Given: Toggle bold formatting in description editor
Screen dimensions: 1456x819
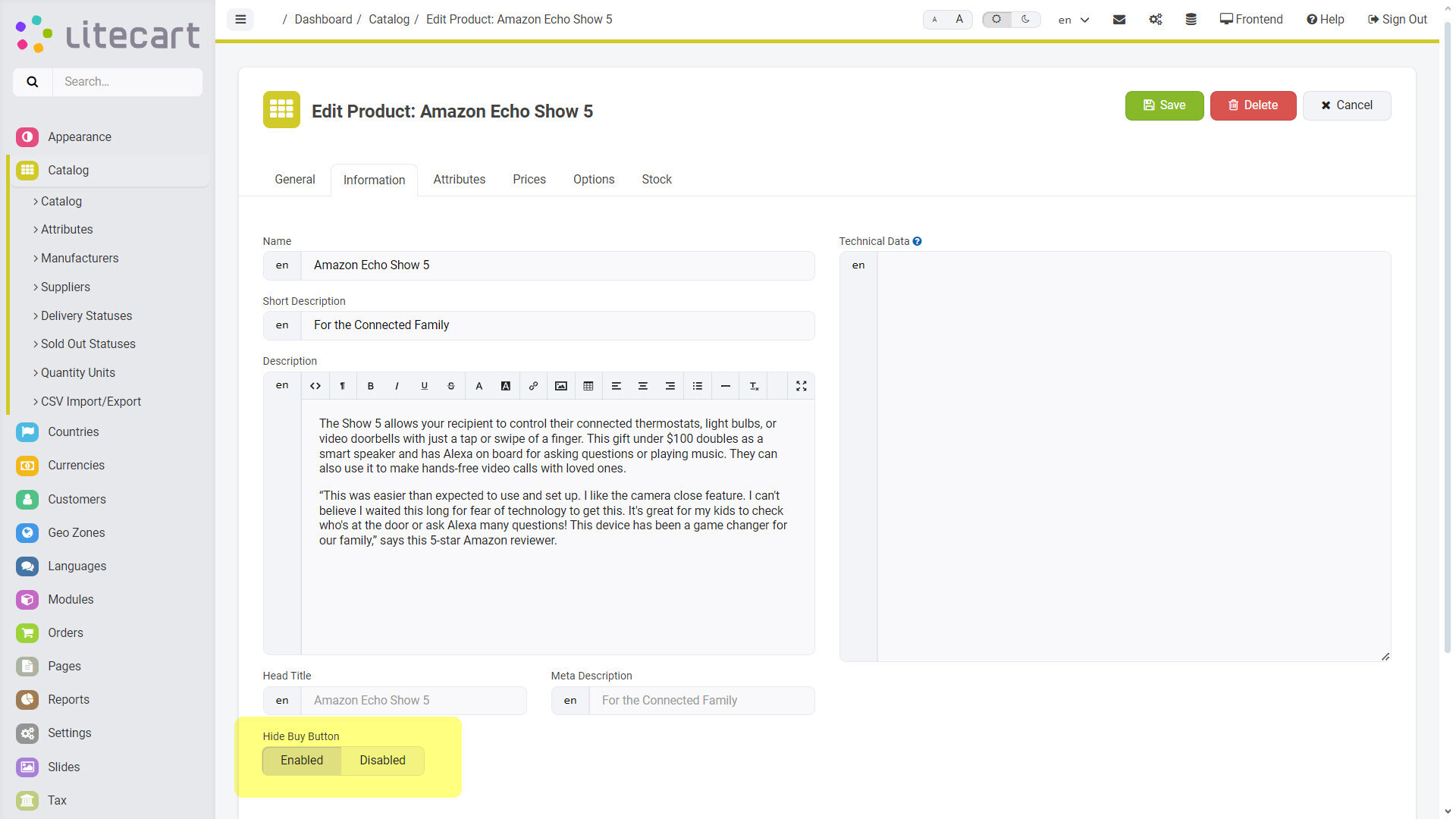Looking at the screenshot, I should 370,386.
